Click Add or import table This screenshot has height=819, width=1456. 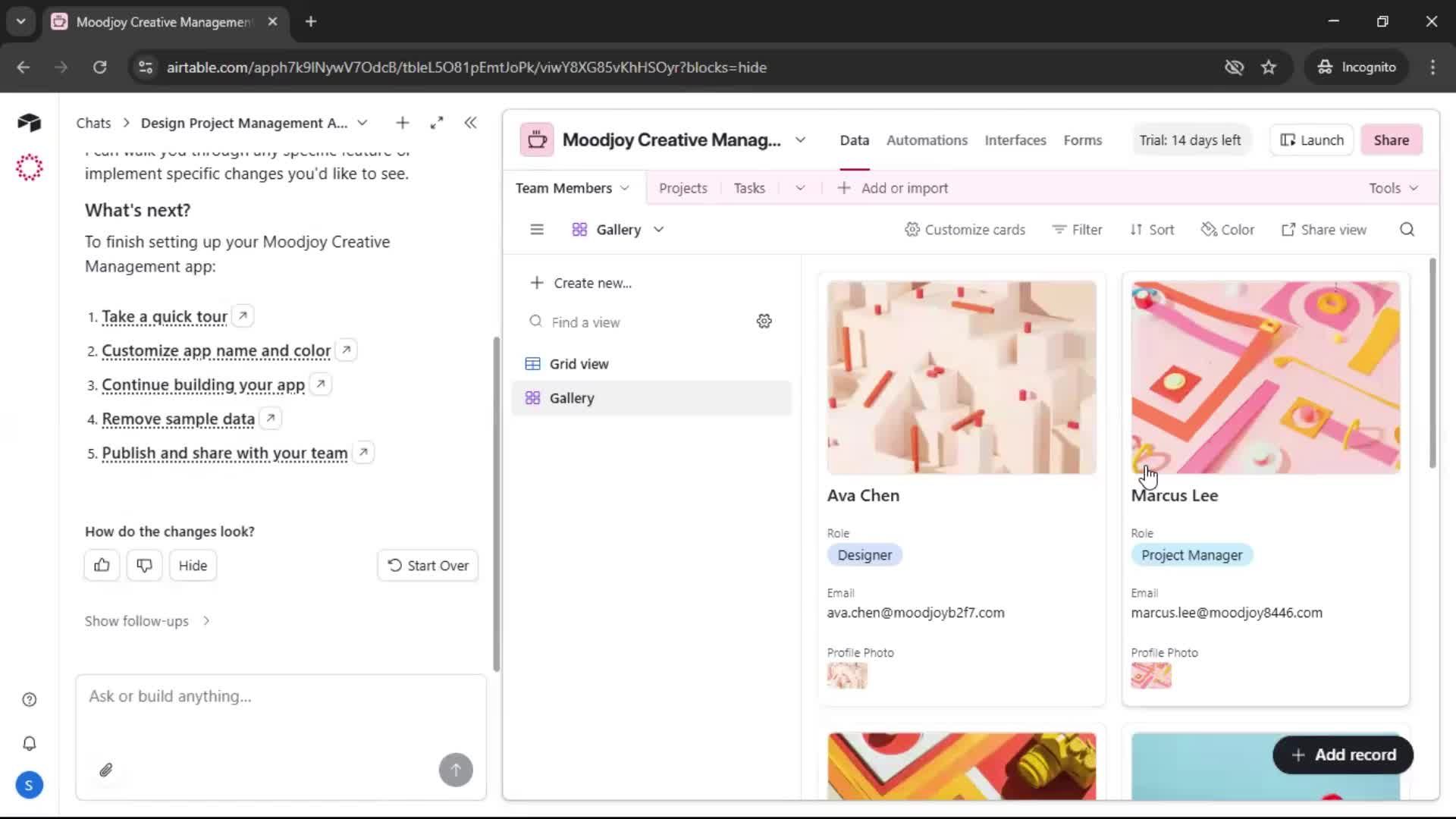click(893, 188)
